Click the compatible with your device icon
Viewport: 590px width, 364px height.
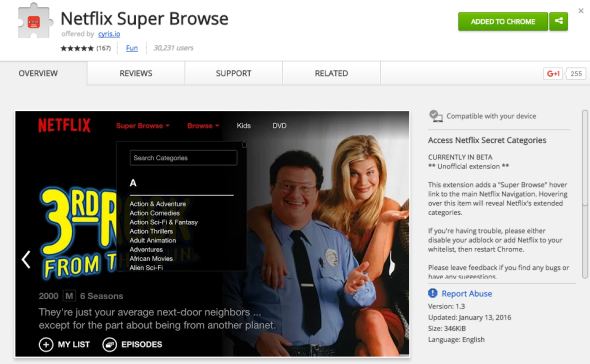(436, 116)
